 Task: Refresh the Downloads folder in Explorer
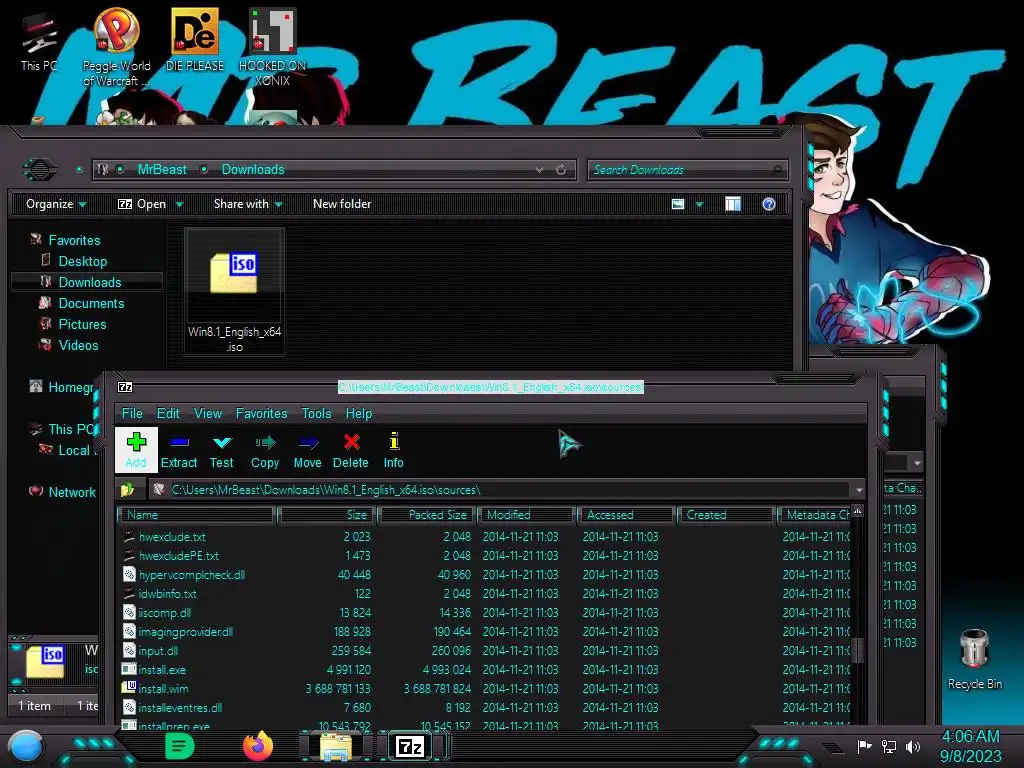coord(561,170)
